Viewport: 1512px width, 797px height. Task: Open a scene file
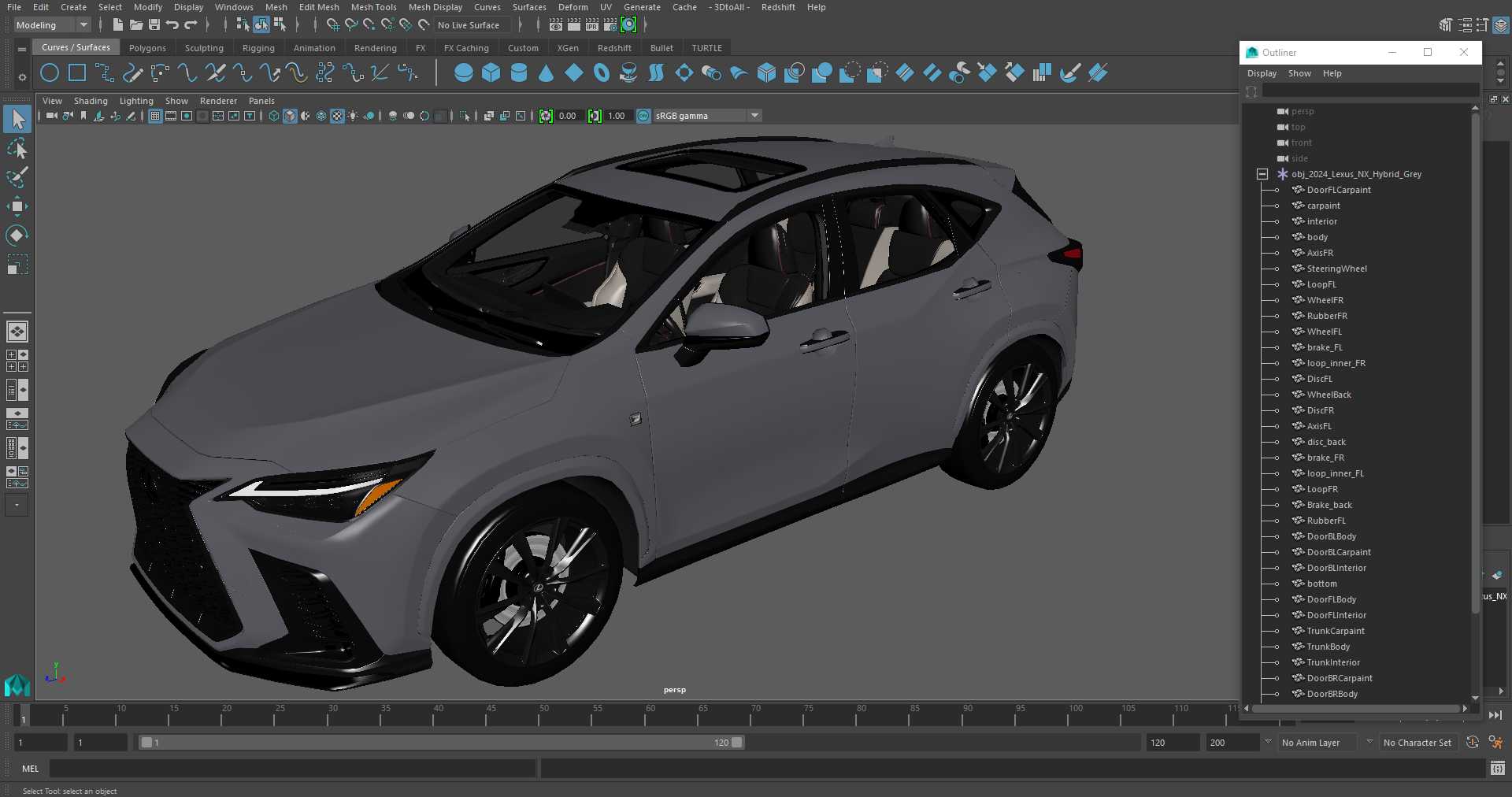coord(136,25)
